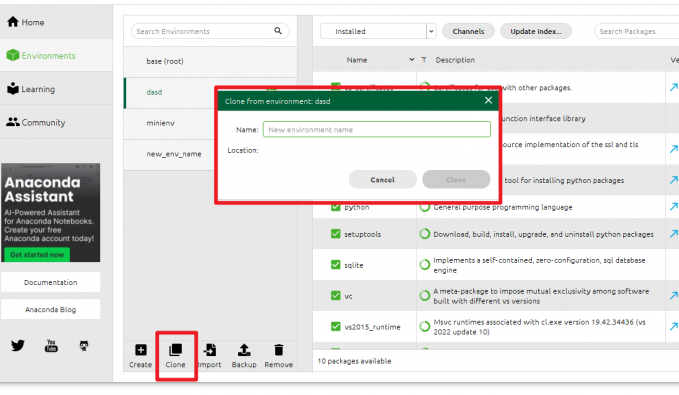This screenshot has width=679, height=395.
Task: Toggle the sqlite package checkbox
Action: coord(336,265)
